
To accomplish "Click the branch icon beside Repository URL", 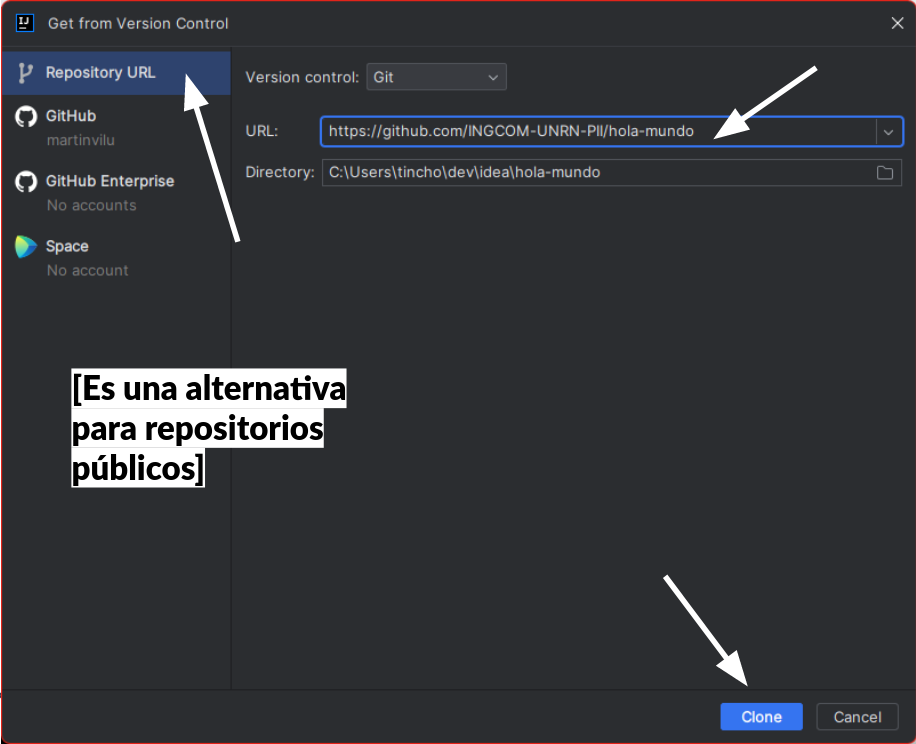I will pyautogui.click(x=26, y=73).
